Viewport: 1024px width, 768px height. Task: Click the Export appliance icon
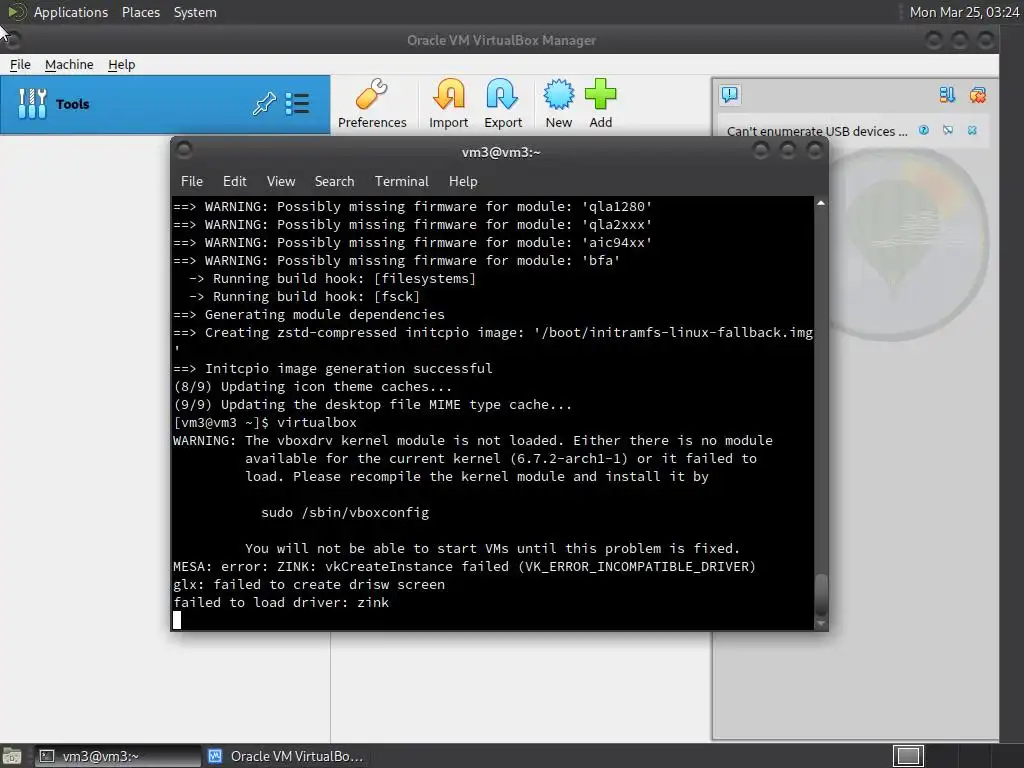click(502, 104)
